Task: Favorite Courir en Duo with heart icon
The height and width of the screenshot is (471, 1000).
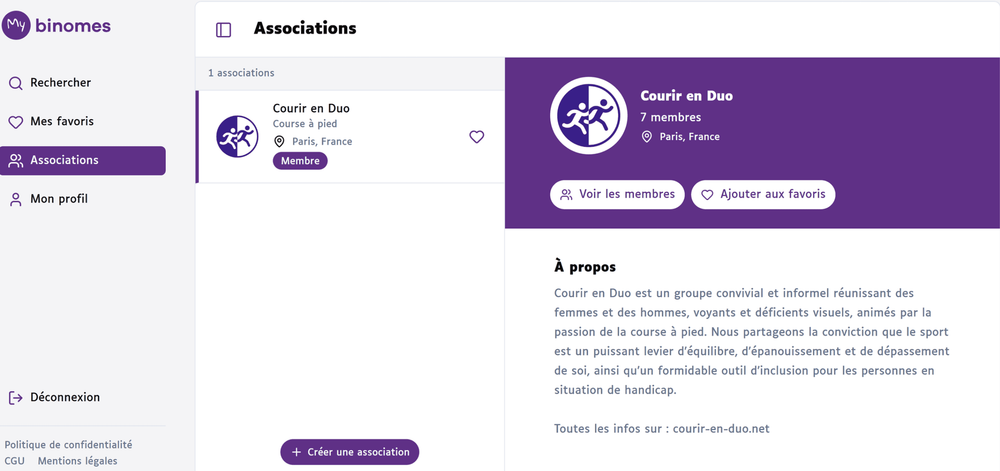Action: point(476,137)
